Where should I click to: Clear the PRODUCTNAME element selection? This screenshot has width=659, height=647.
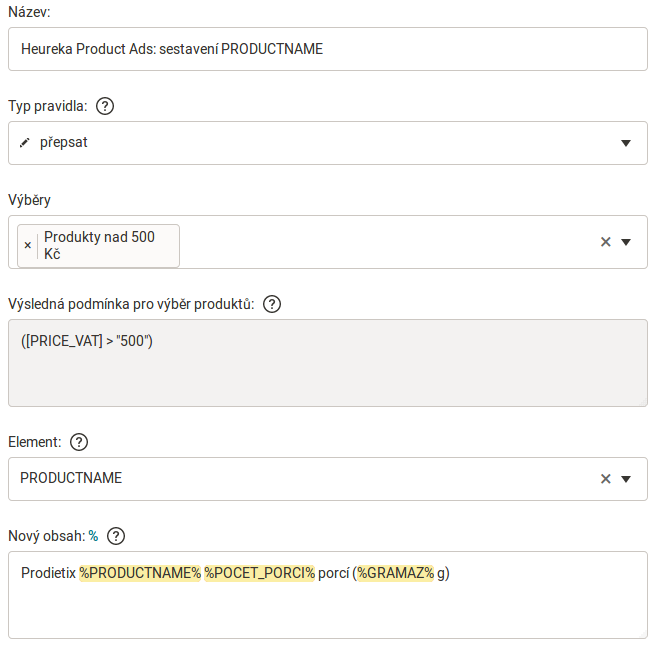[x=605, y=479]
